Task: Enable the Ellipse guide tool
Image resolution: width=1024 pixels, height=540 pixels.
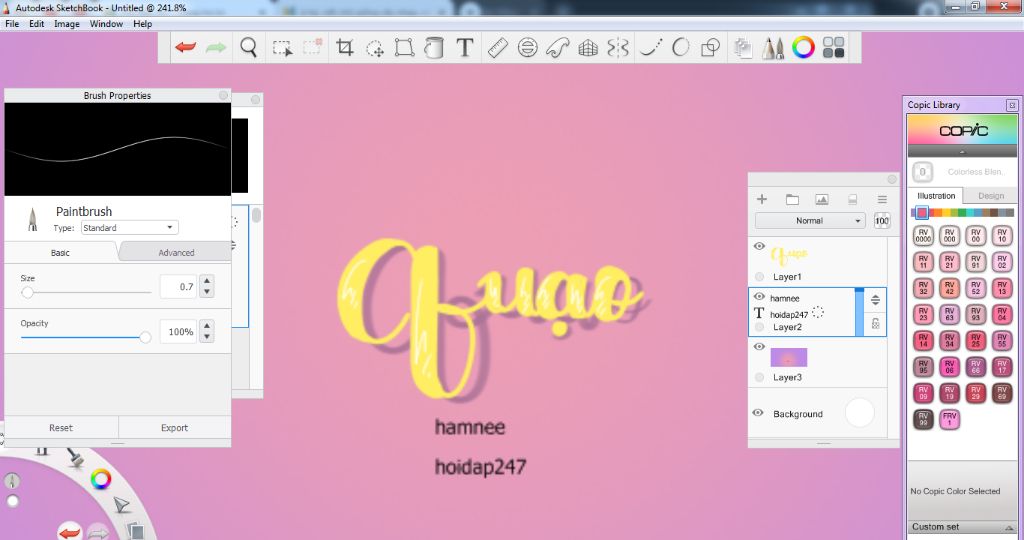Action: pyautogui.click(x=528, y=48)
